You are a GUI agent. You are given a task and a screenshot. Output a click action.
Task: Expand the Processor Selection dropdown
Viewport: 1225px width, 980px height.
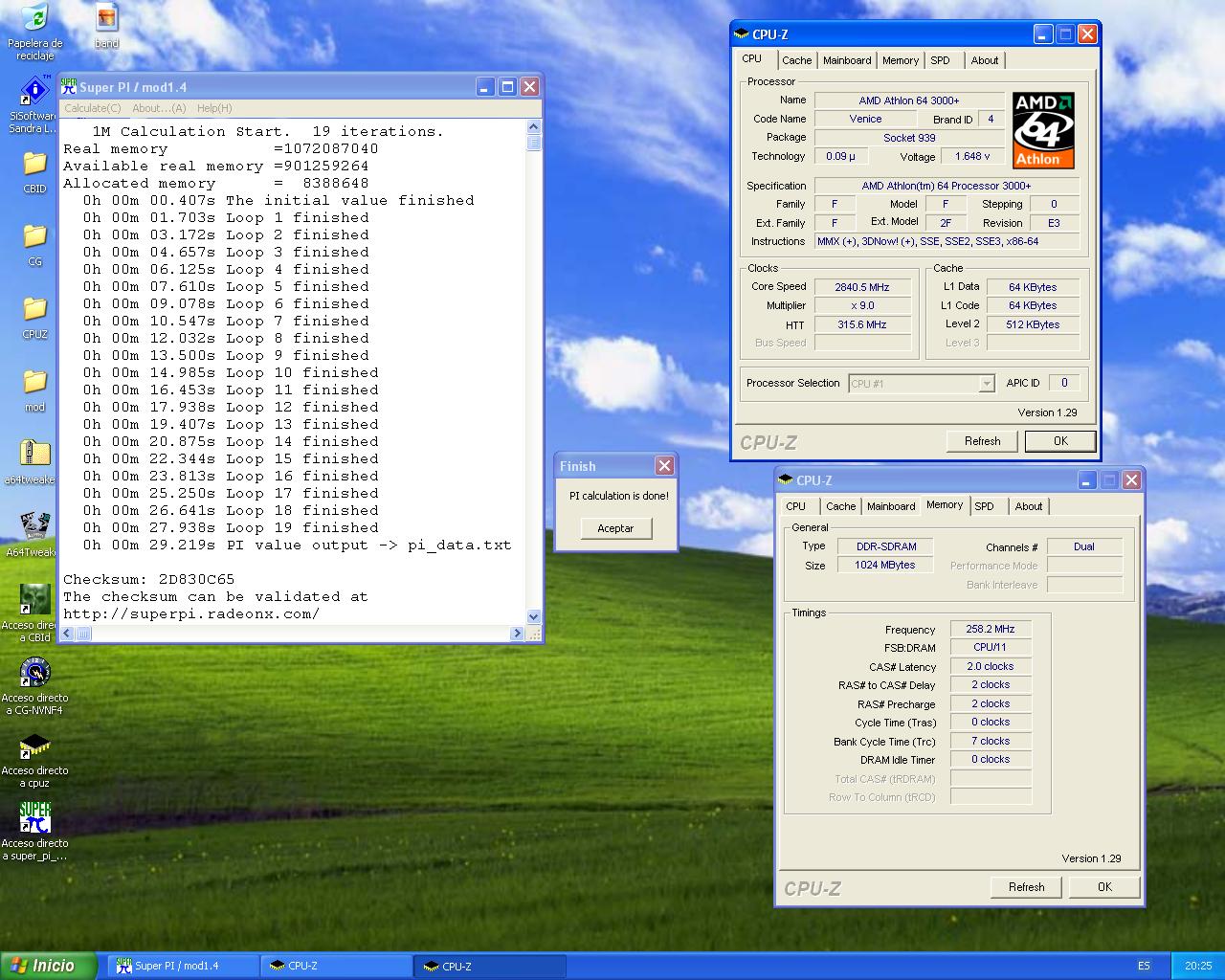click(x=986, y=384)
